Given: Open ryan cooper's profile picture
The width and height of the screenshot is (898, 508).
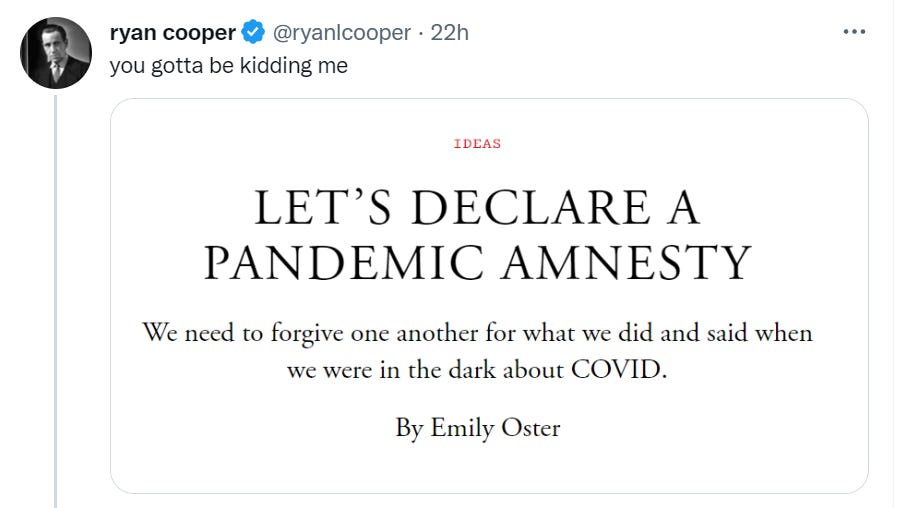Looking at the screenshot, I should pos(57,52).
